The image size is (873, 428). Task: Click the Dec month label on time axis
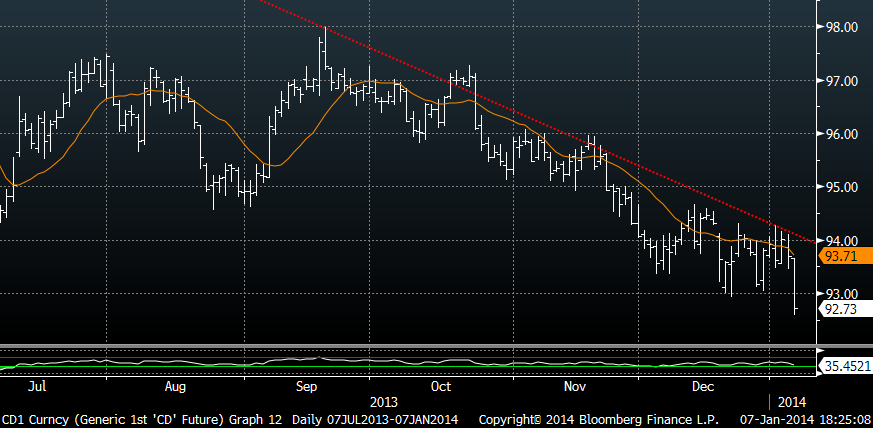pyautogui.click(x=702, y=385)
